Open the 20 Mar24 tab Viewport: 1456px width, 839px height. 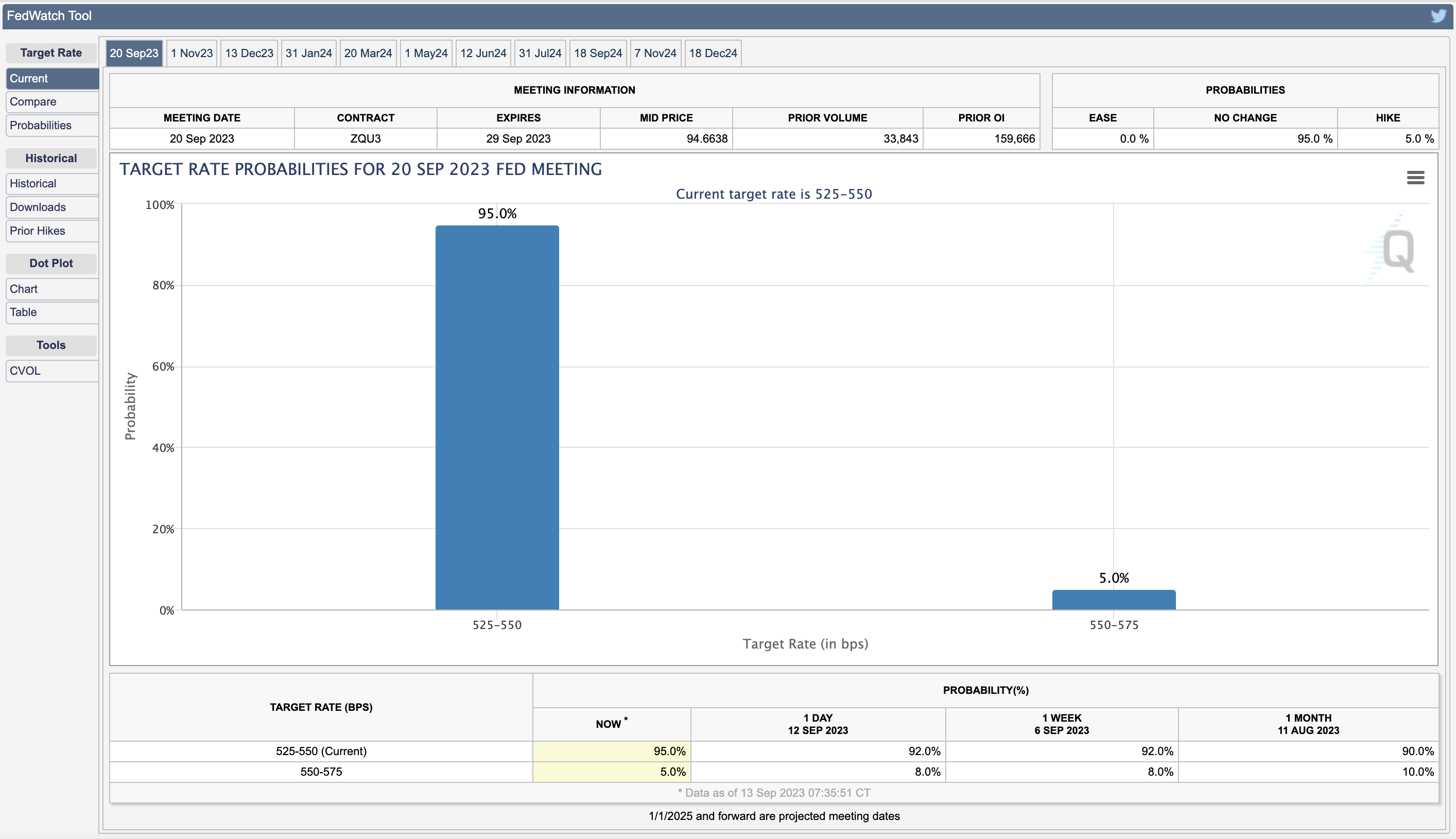coord(368,53)
